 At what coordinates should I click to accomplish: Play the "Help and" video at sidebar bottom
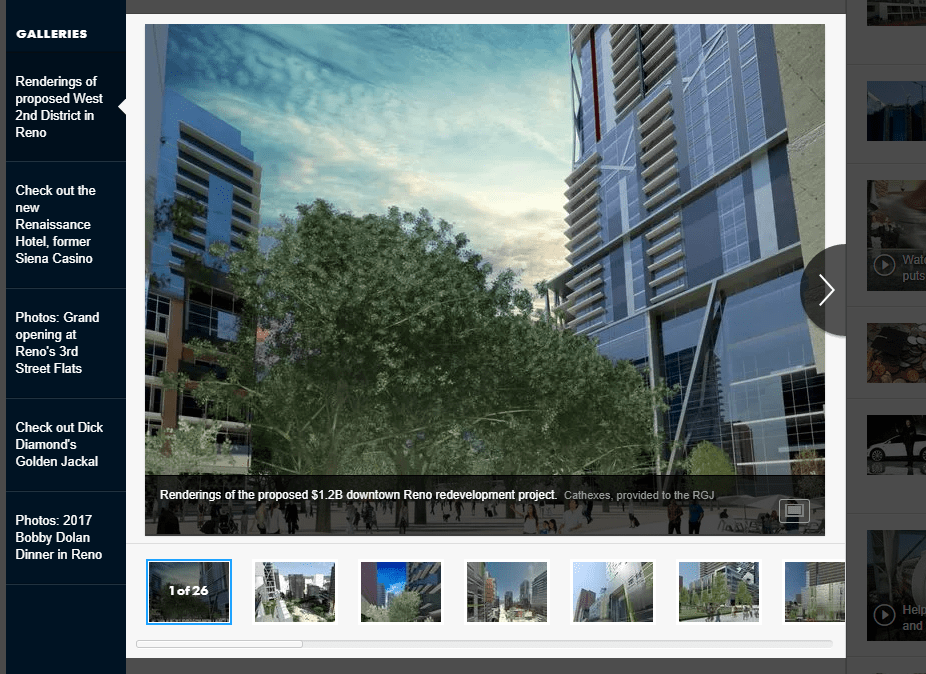click(884, 616)
